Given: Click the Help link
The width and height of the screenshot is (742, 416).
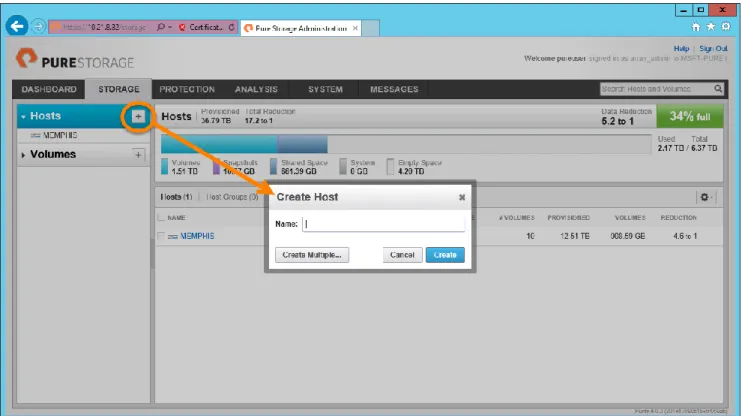Looking at the screenshot, I should (x=681, y=48).
